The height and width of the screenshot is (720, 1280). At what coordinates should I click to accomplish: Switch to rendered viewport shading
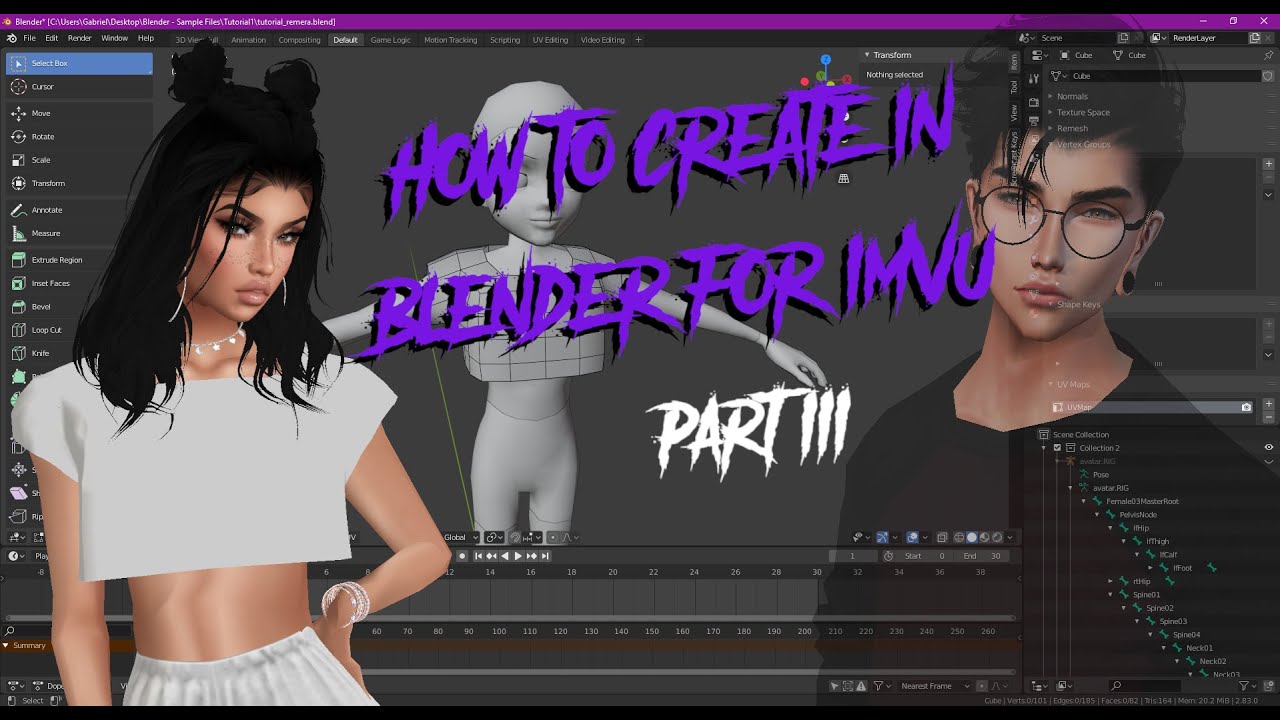tap(995, 537)
